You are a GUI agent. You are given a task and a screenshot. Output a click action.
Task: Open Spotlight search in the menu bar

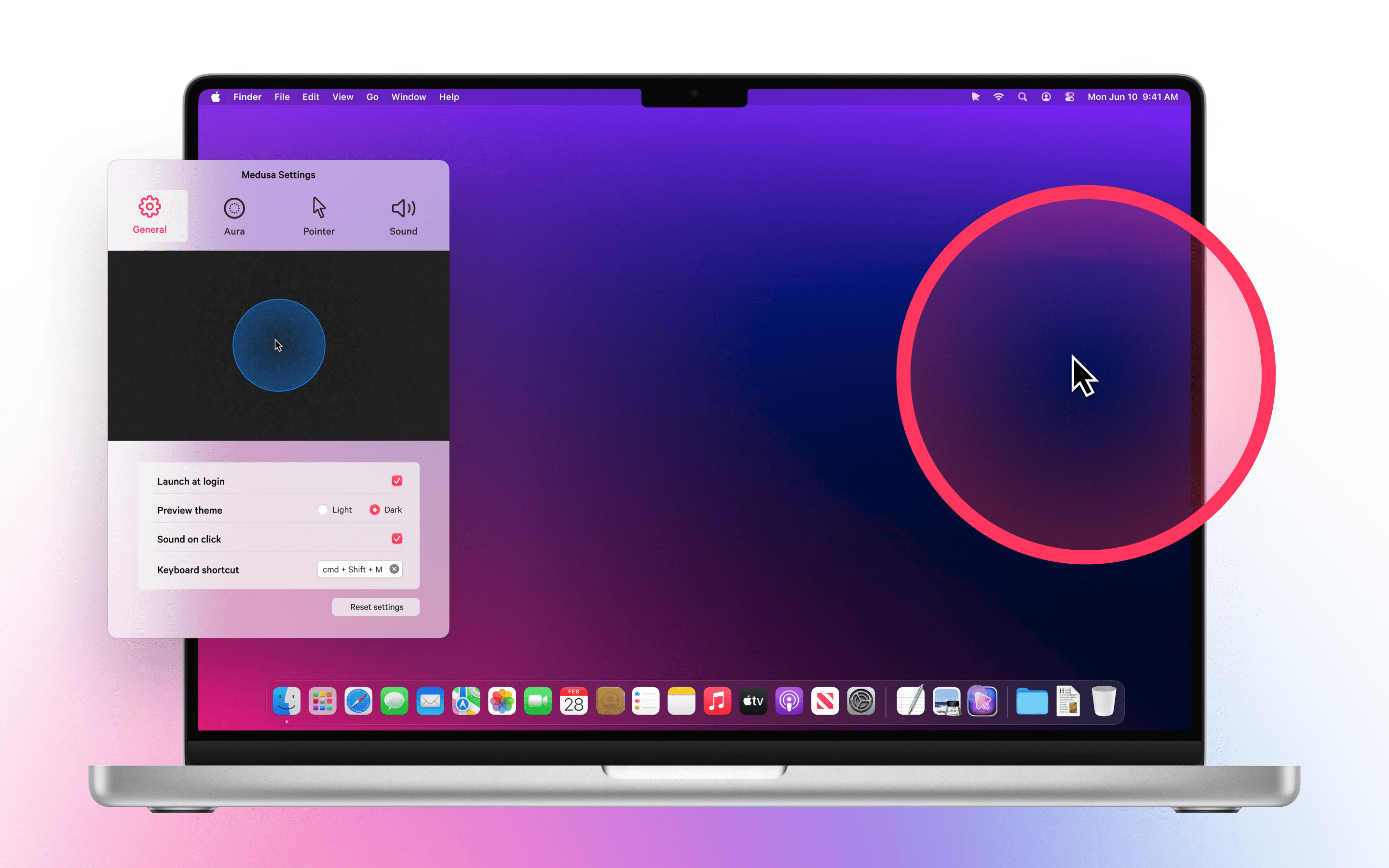(1022, 97)
